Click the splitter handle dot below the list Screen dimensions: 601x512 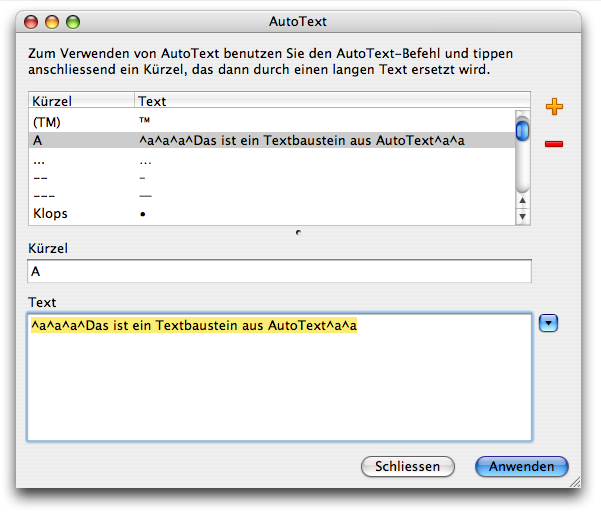(298, 232)
